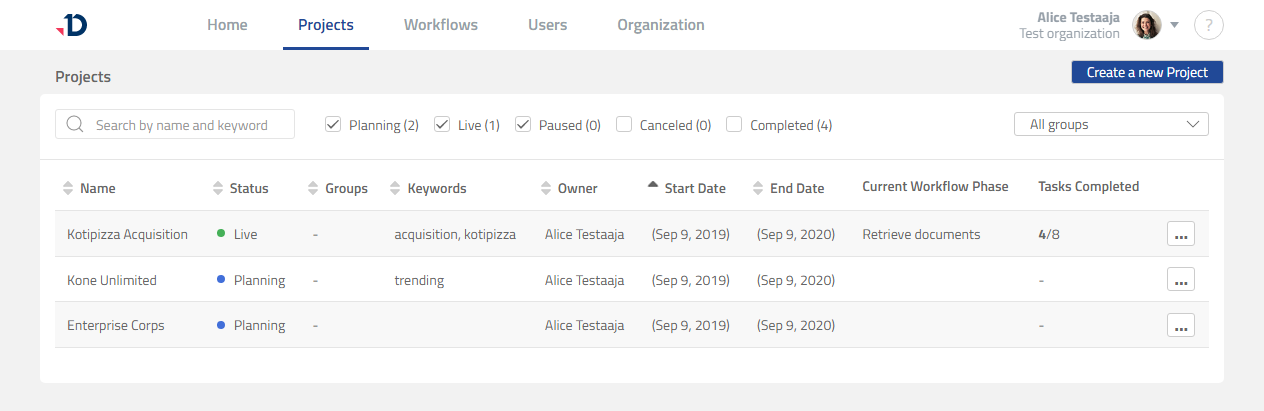Toggle the Paused status checkbox
This screenshot has width=1264, height=411.
tap(523, 125)
